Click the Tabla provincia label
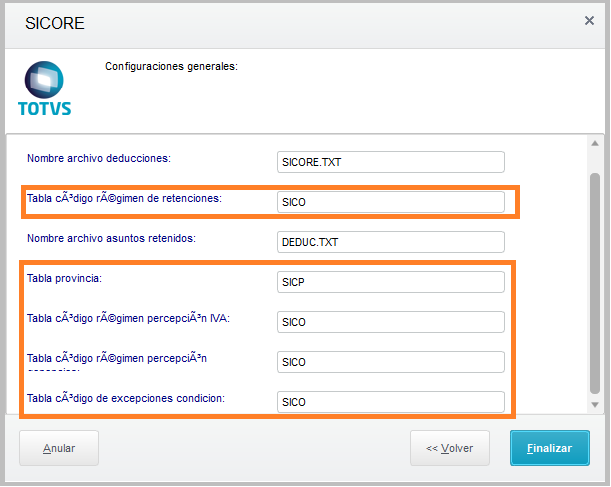 tap(64, 279)
